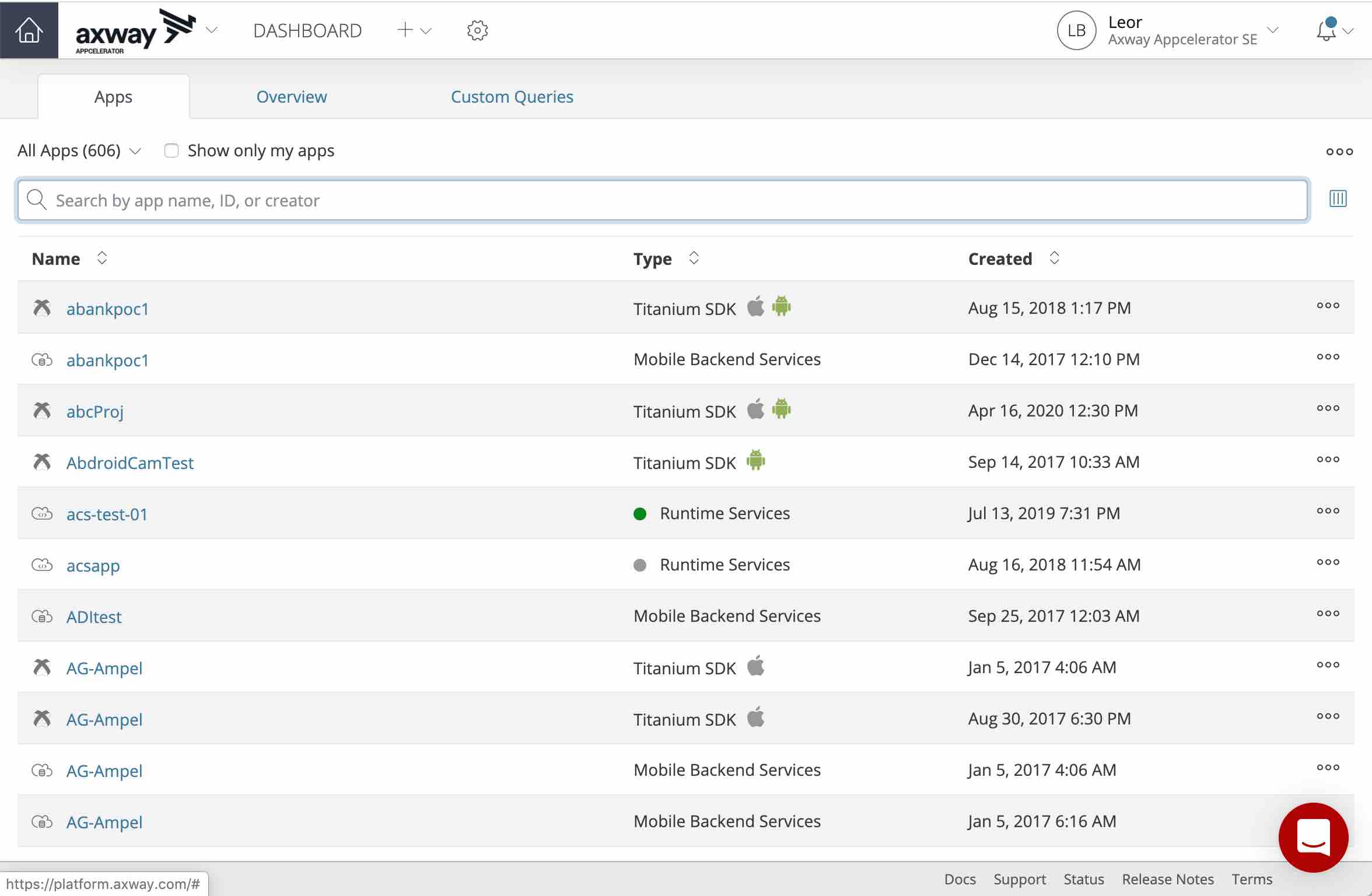Click the Android icon in AbdroidCamTest row

point(755,460)
